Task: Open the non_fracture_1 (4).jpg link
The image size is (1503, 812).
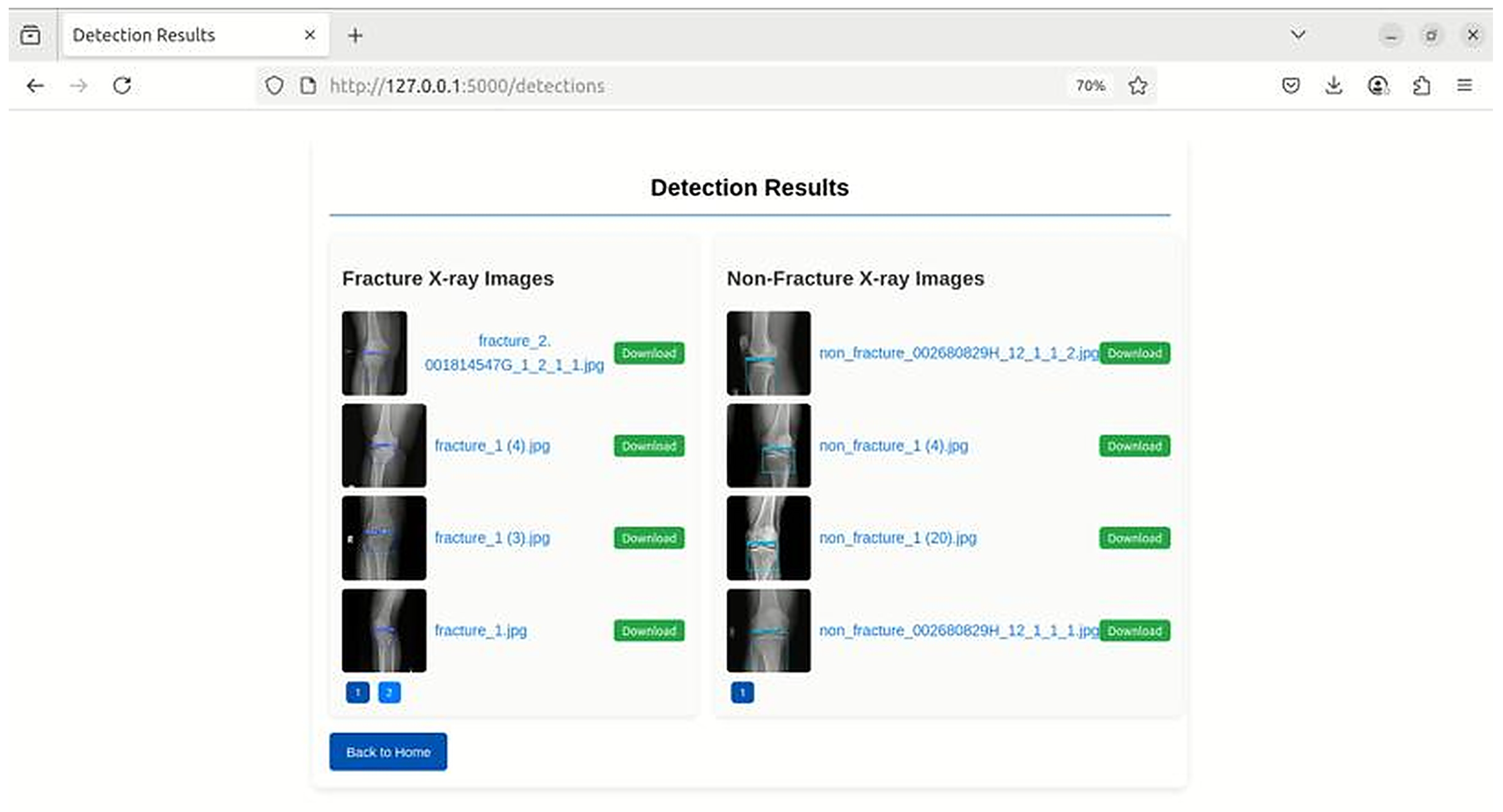Action: click(x=893, y=446)
